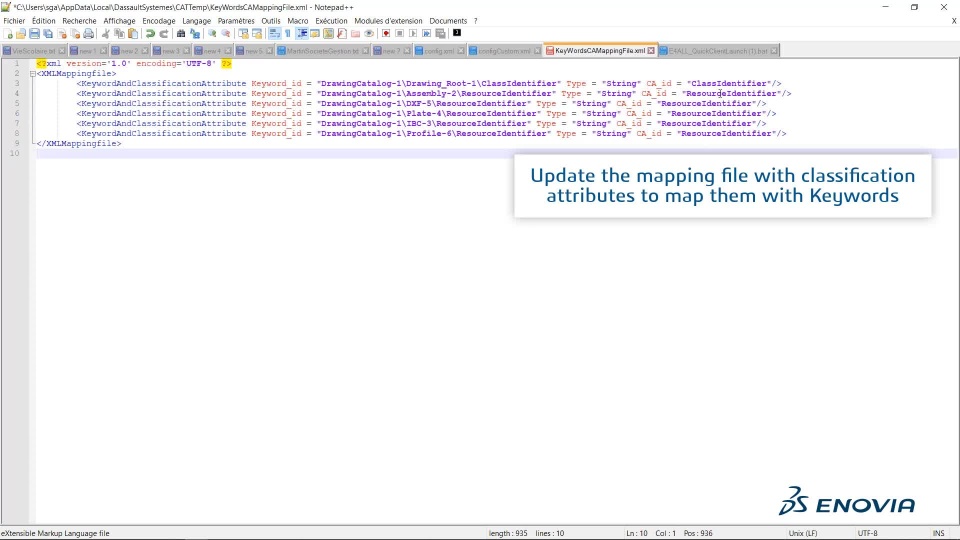The image size is (960, 540).
Task: Click the Close document toolbar icon
Action: tap(62, 34)
